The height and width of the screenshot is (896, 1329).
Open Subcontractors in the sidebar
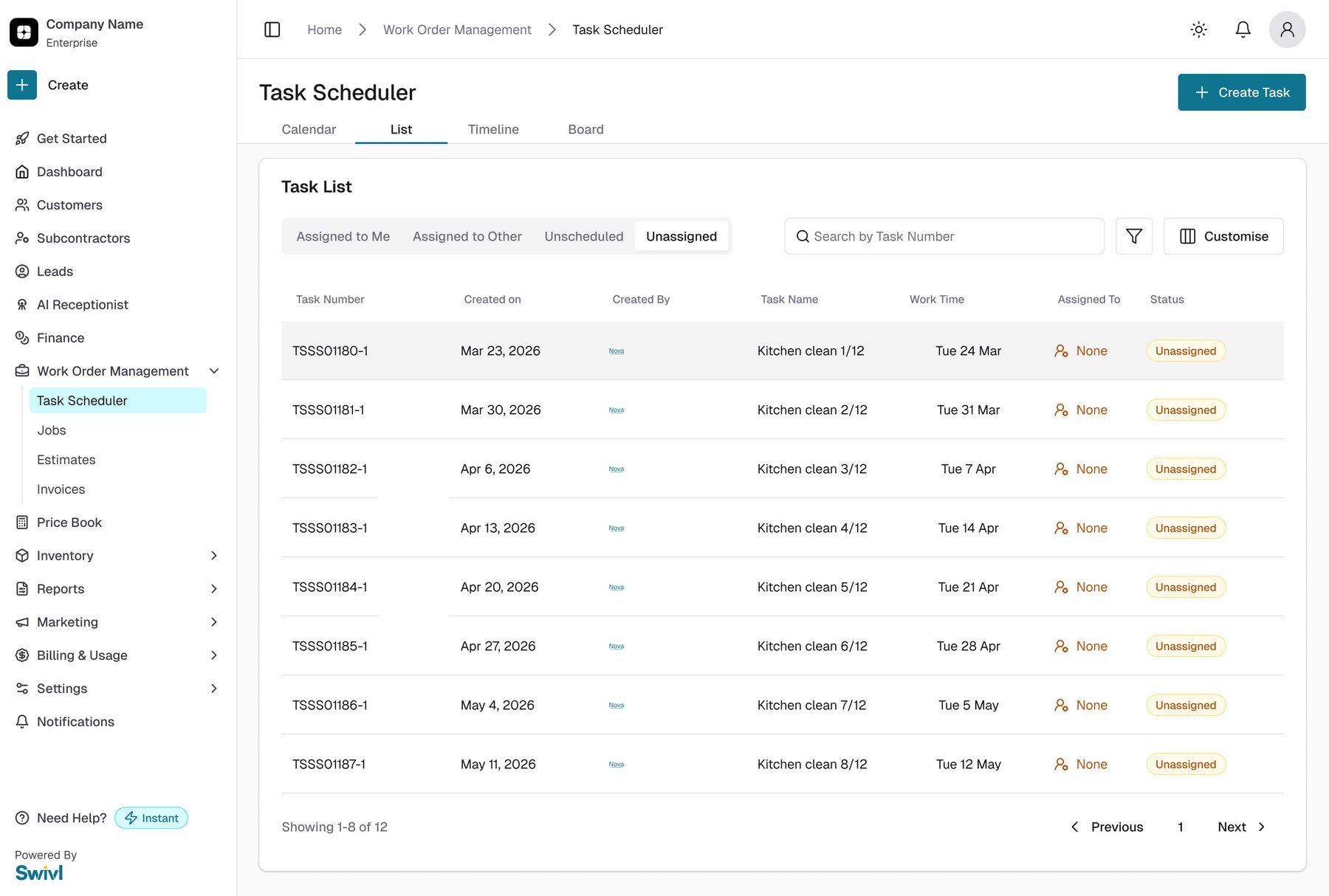click(83, 238)
